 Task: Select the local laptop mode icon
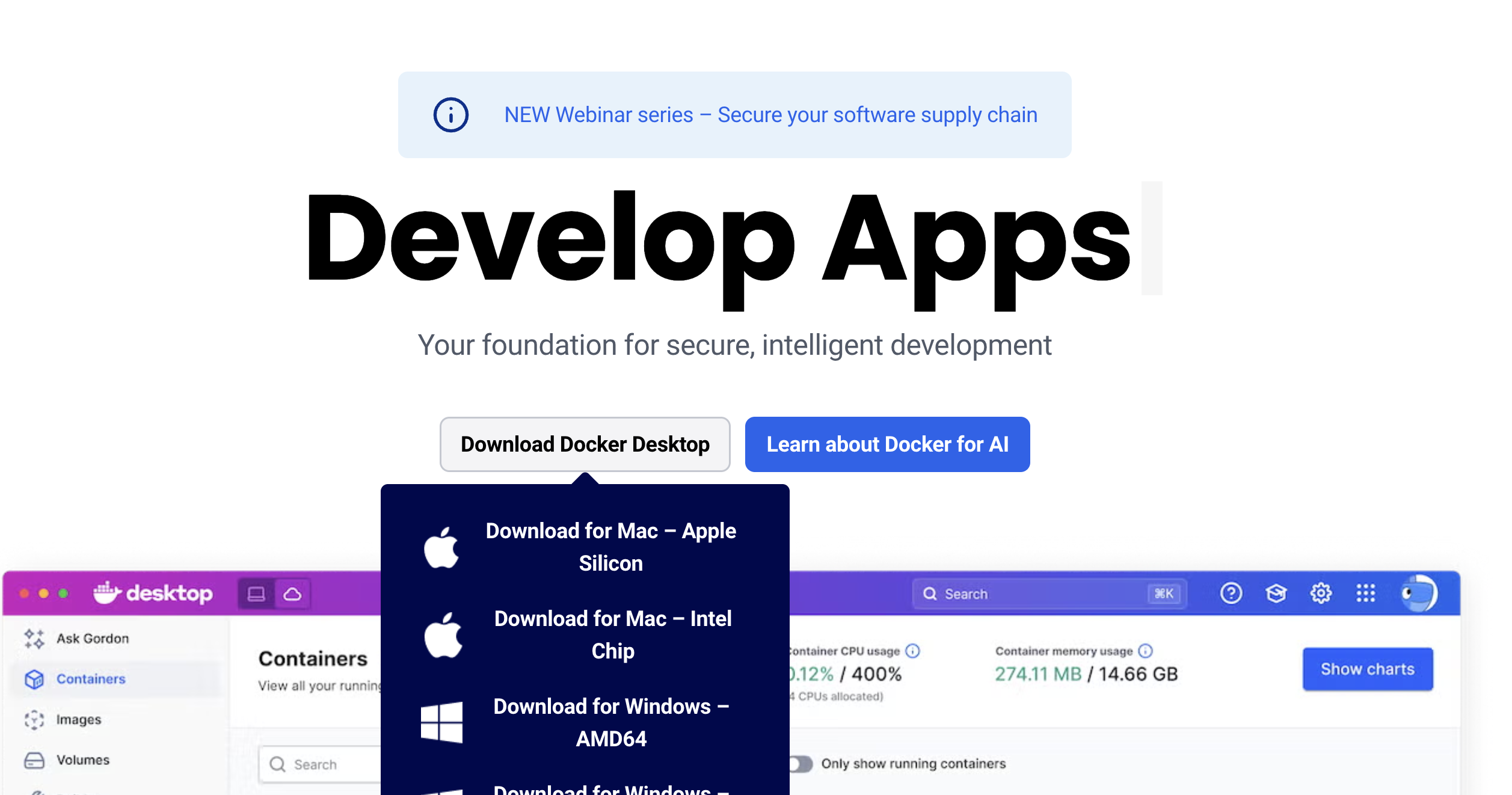point(256,594)
